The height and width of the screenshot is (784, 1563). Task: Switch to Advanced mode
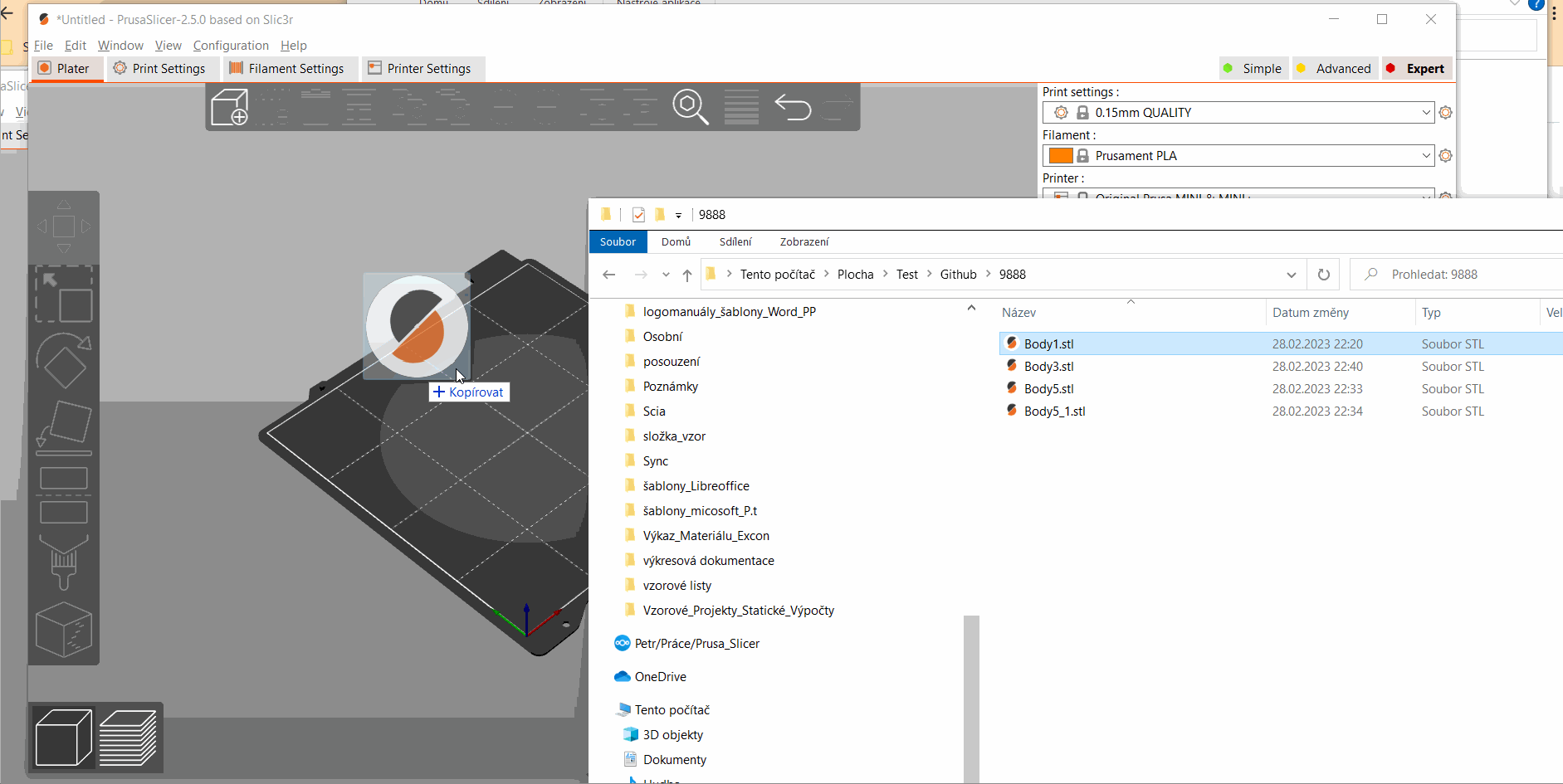pyautogui.click(x=1334, y=68)
